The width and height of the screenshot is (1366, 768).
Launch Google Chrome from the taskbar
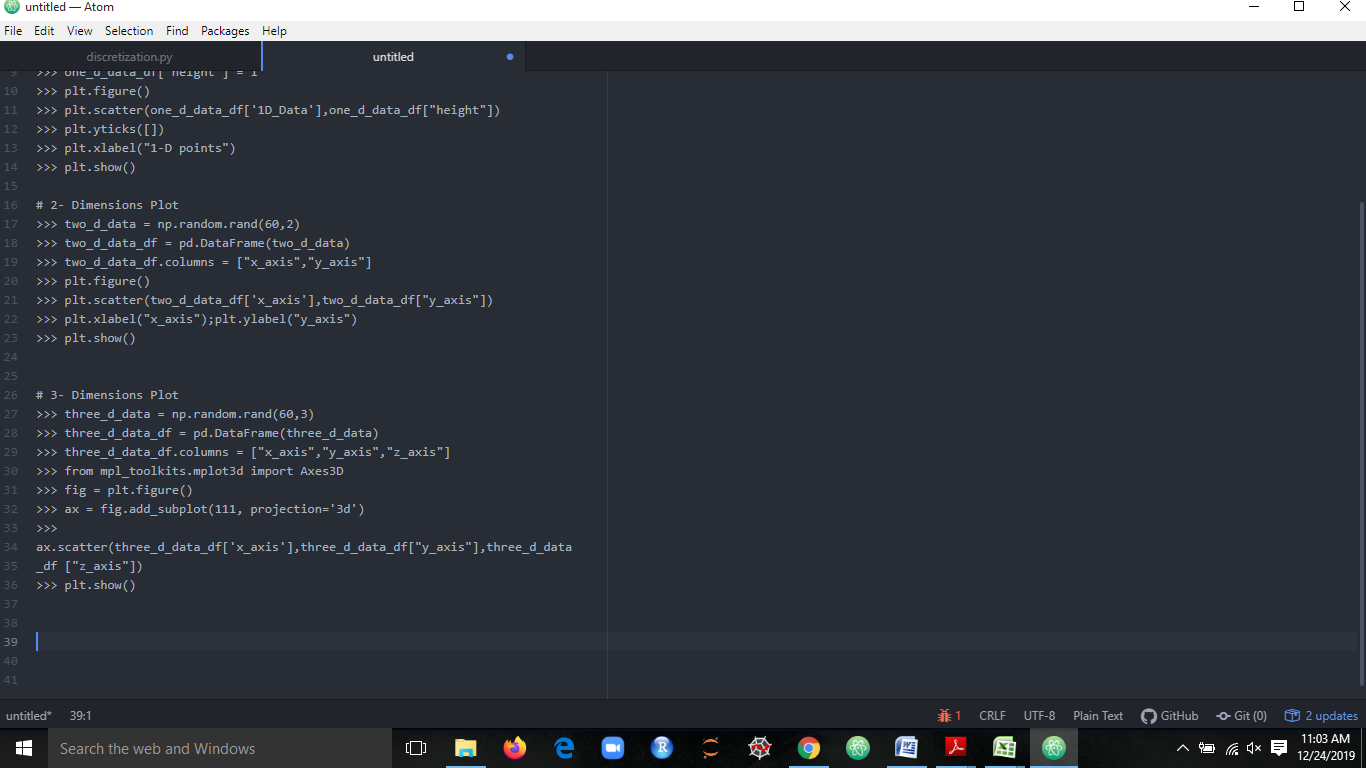tap(808, 748)
